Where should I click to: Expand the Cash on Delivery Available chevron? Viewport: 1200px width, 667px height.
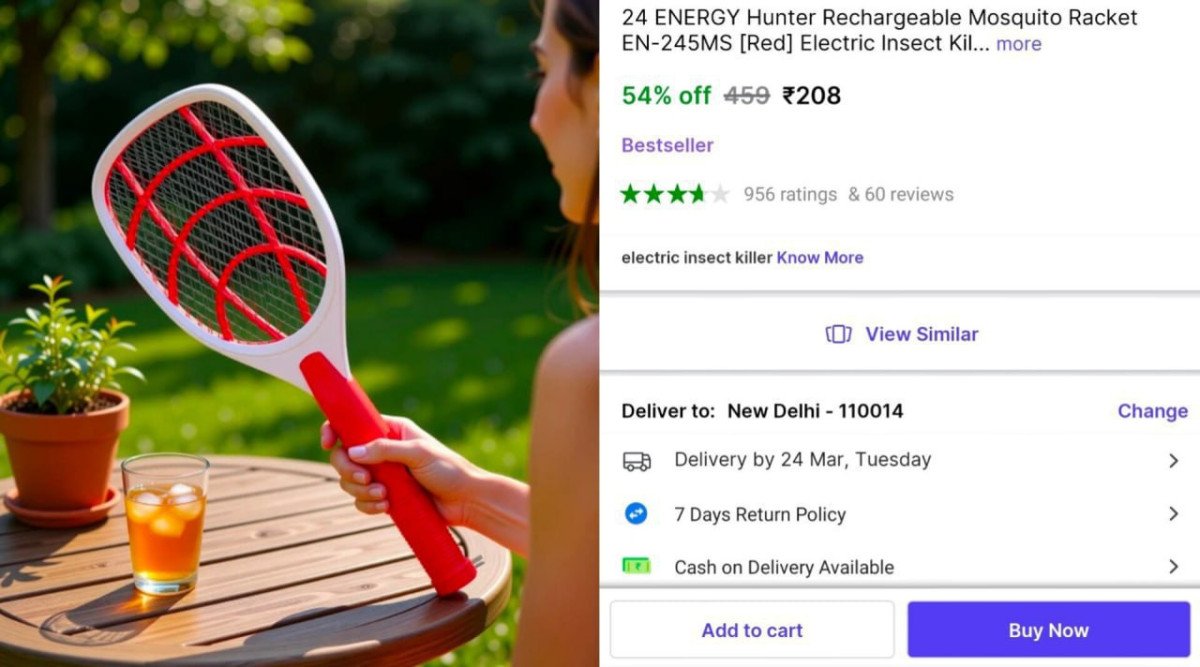click(x=1173, y=567)
